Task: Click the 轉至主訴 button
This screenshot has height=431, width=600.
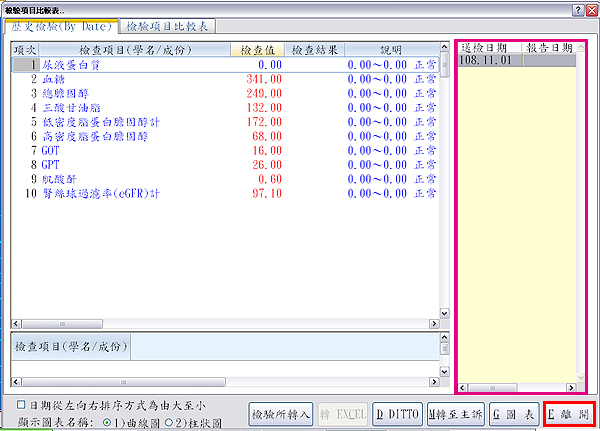Action: [x=456, y=413]
